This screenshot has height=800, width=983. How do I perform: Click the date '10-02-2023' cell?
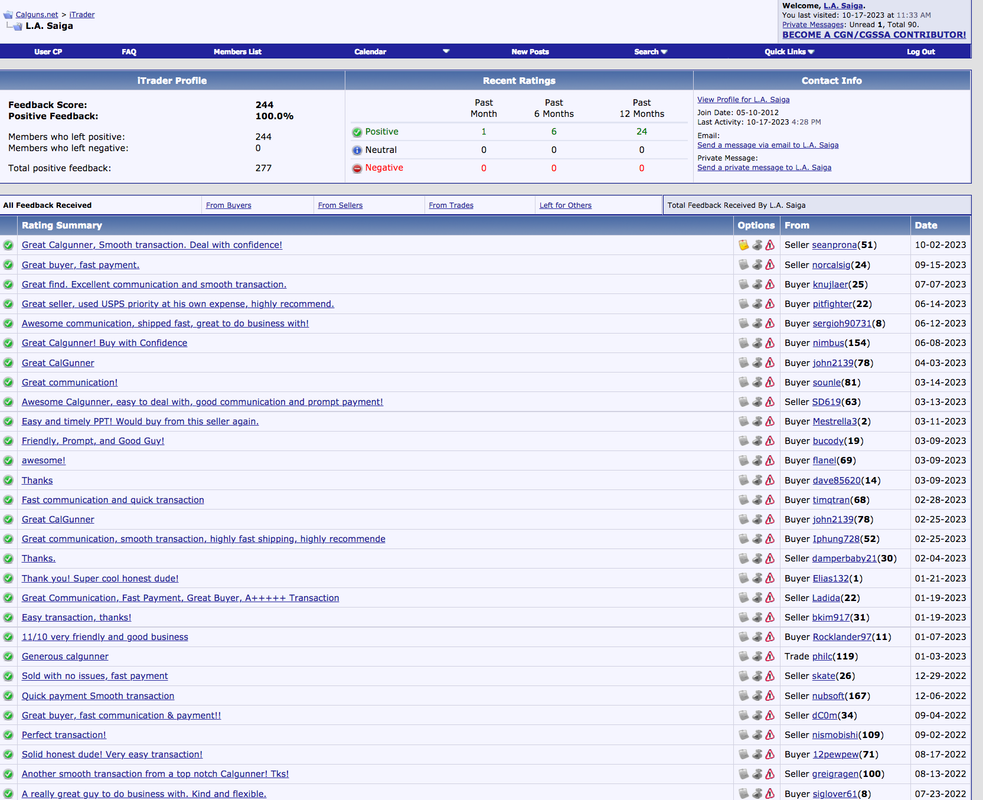coord(940,245)
